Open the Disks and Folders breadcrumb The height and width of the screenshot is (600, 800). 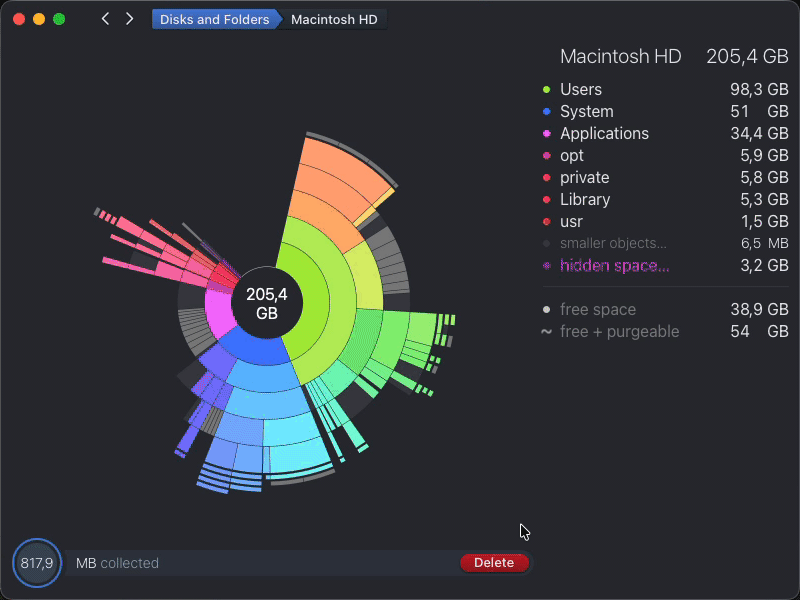[x=214, y=19]
